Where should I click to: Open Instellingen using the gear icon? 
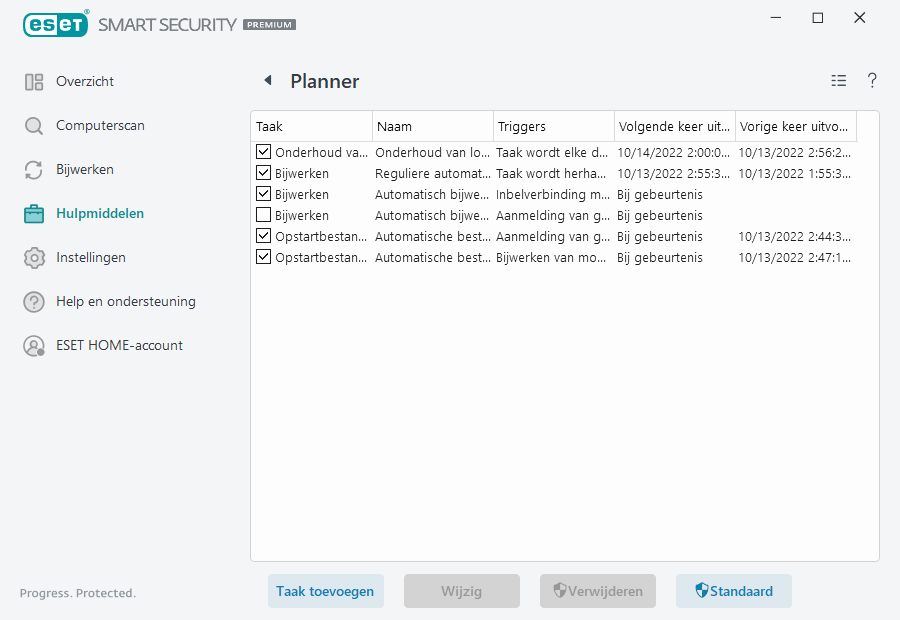[x=33, y=257]
